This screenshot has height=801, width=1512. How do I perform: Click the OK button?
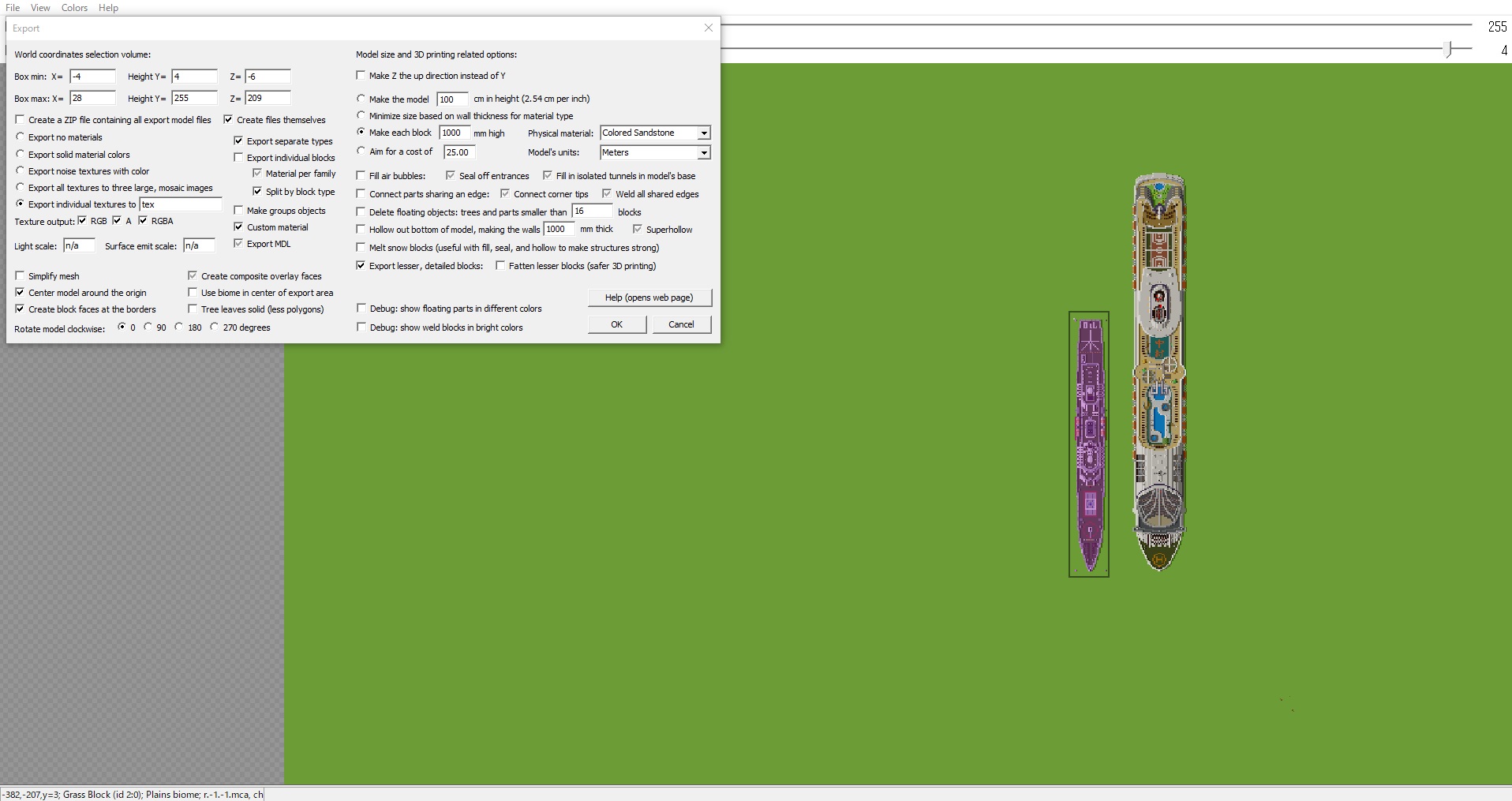click(616, 324)
